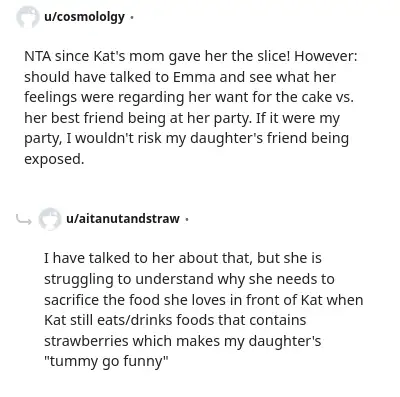Open the u/aitanutandstraw profile link

pyautogui.click(x=123, y=219)
